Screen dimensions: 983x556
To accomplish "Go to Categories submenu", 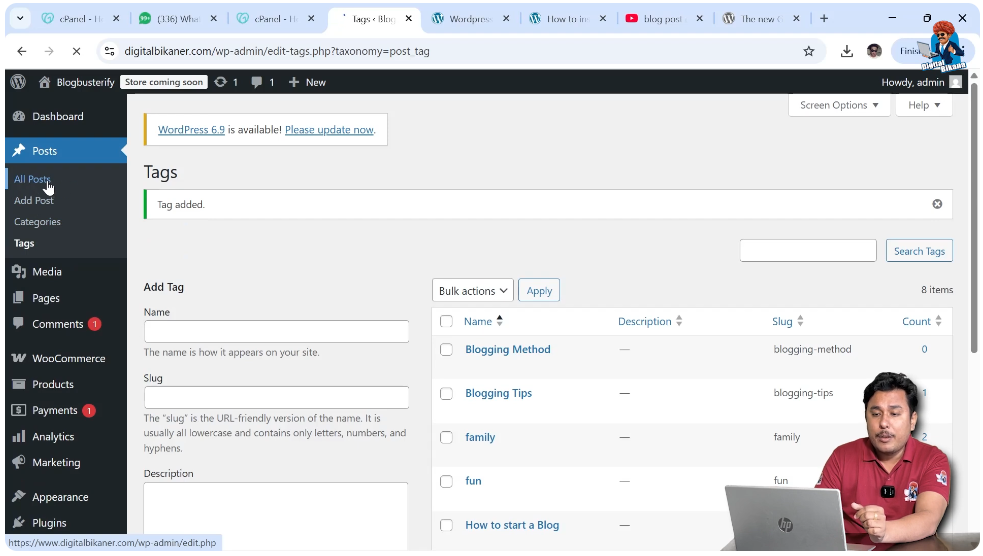I will [x=38, y=222].
